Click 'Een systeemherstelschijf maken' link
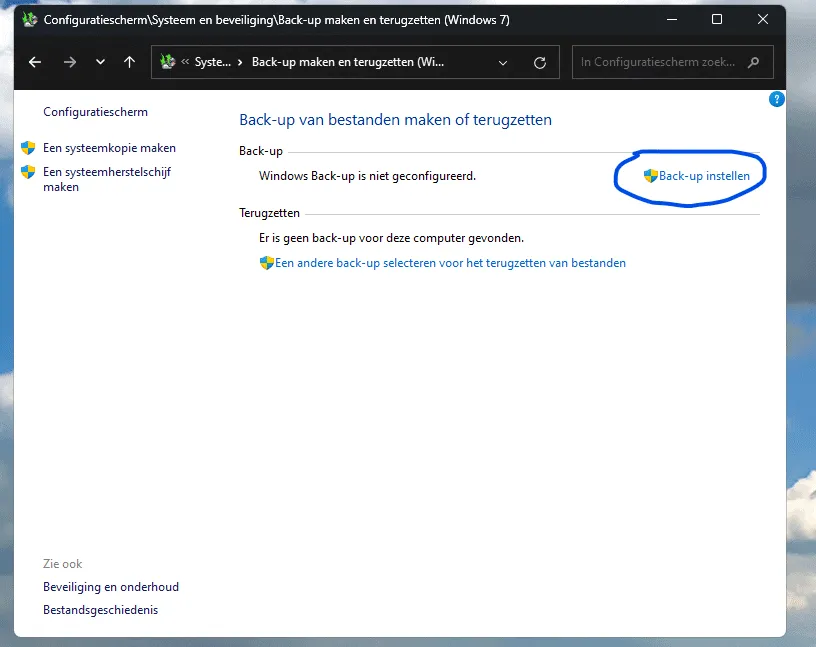This screenshot has height=647, width=816. point(106,179)
